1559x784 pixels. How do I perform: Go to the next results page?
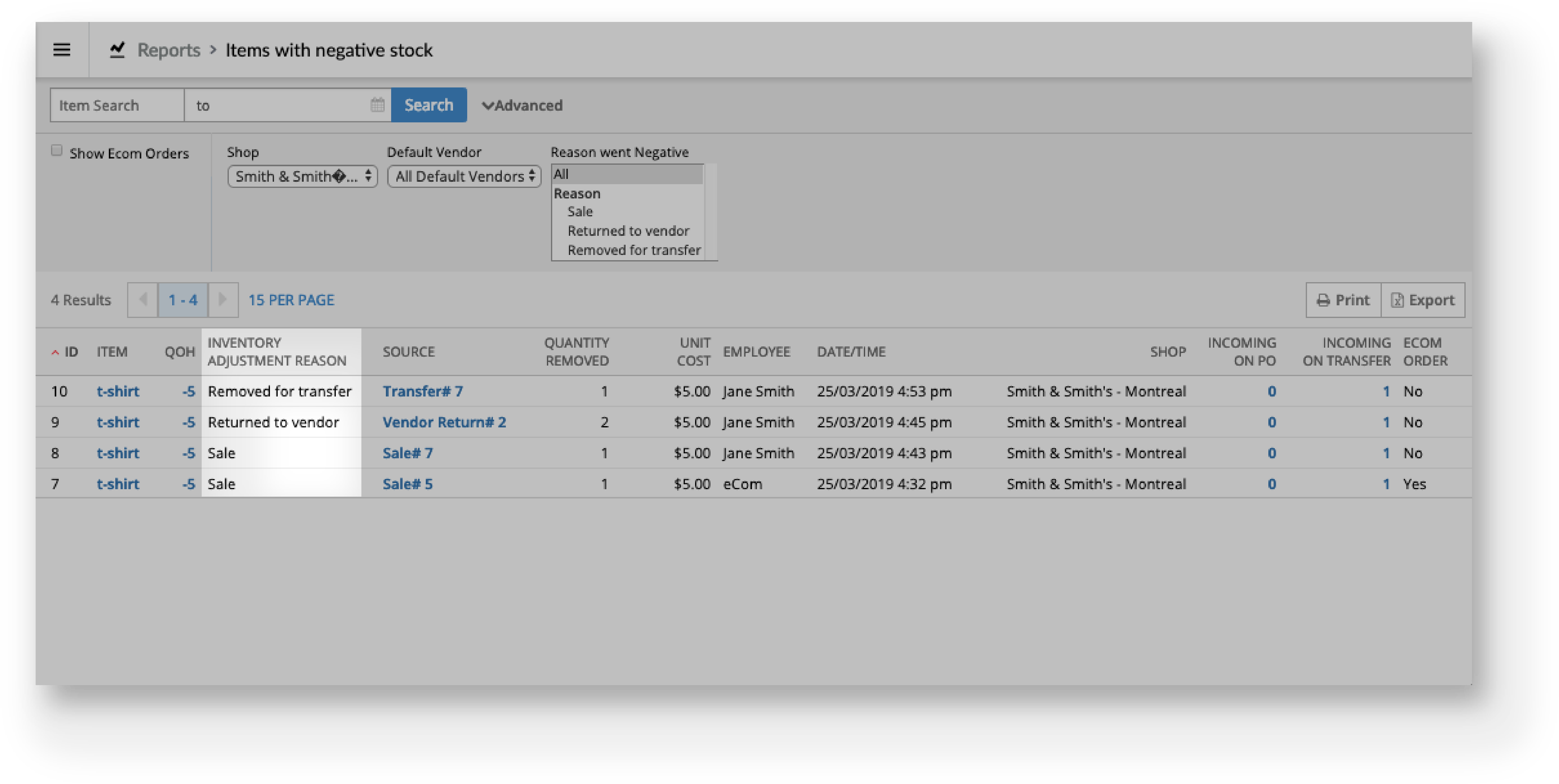click(223, 300)
